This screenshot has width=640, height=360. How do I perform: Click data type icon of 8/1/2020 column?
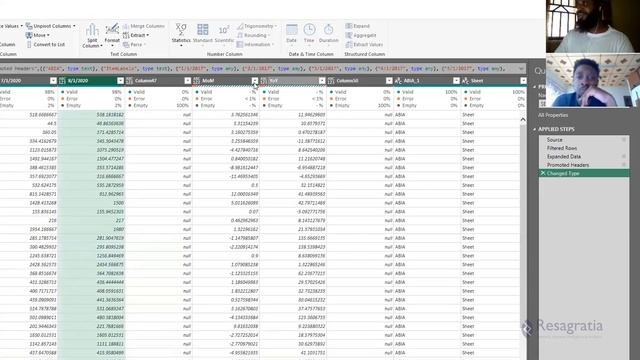[62, 81]
